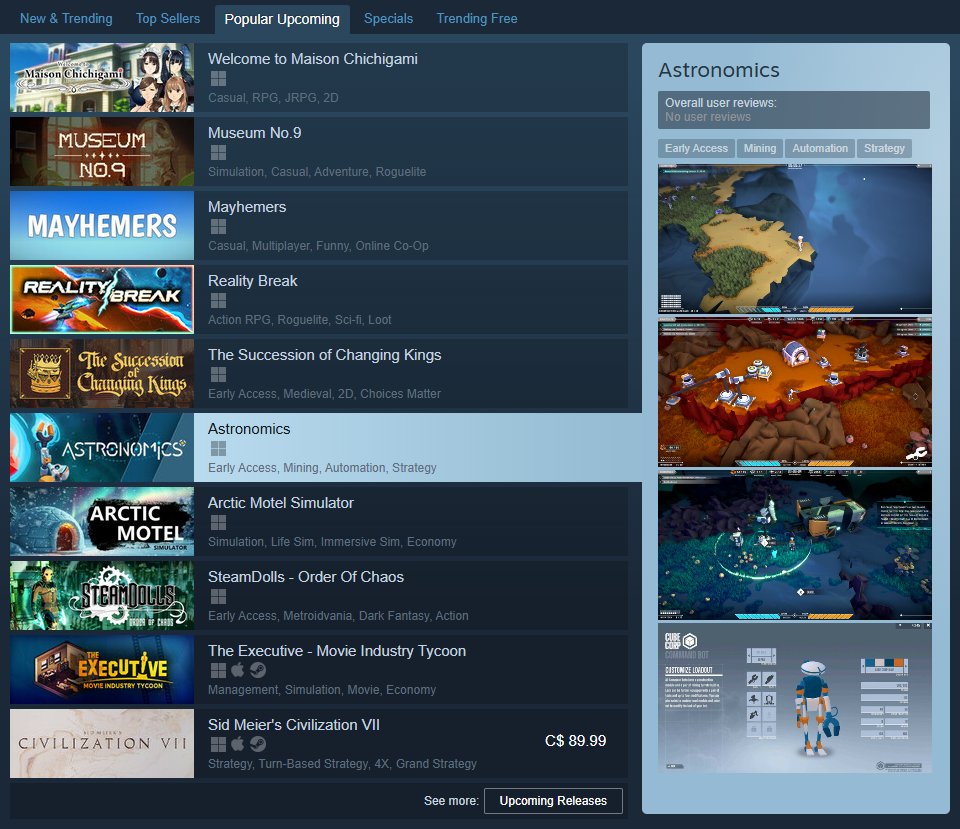
Task: Click Apple macOS icon under Civilization VII
Action: tap(238, 744)
